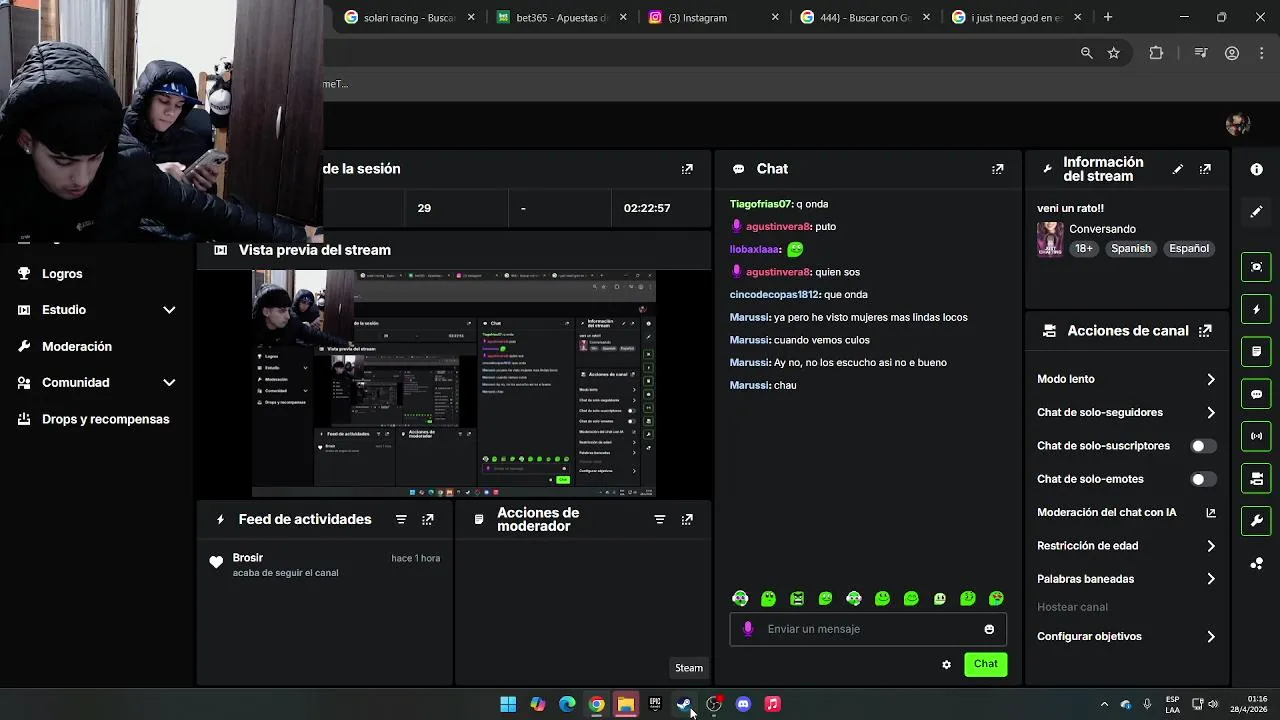This screenshot has width=1280, height=720.
Task: Open Steam from the taskbar
Action: (684, 705)
